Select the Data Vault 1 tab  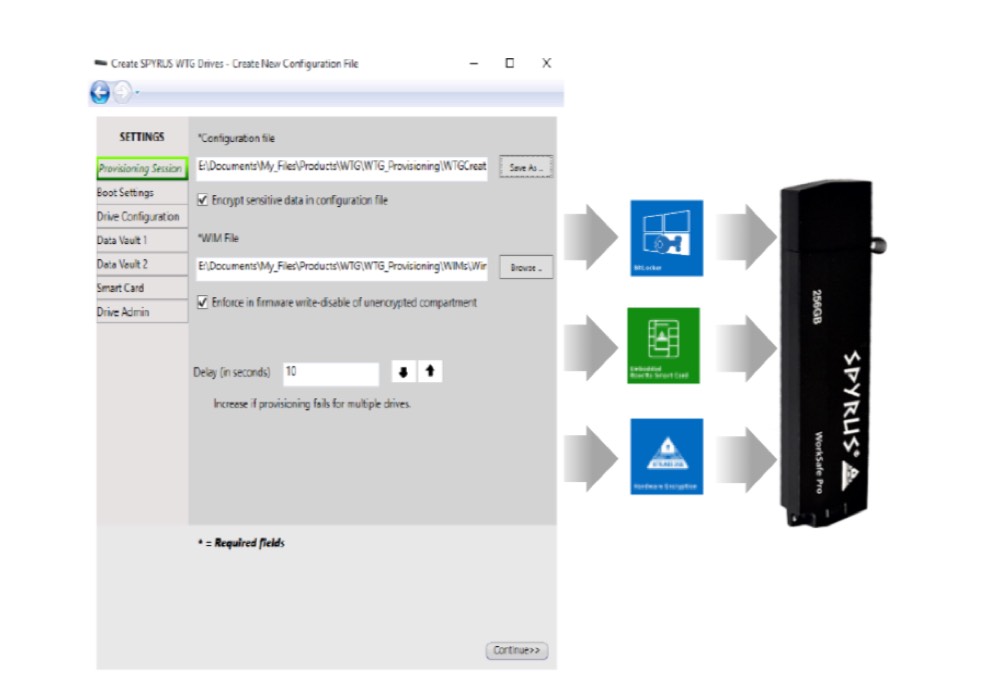point(142,240)
